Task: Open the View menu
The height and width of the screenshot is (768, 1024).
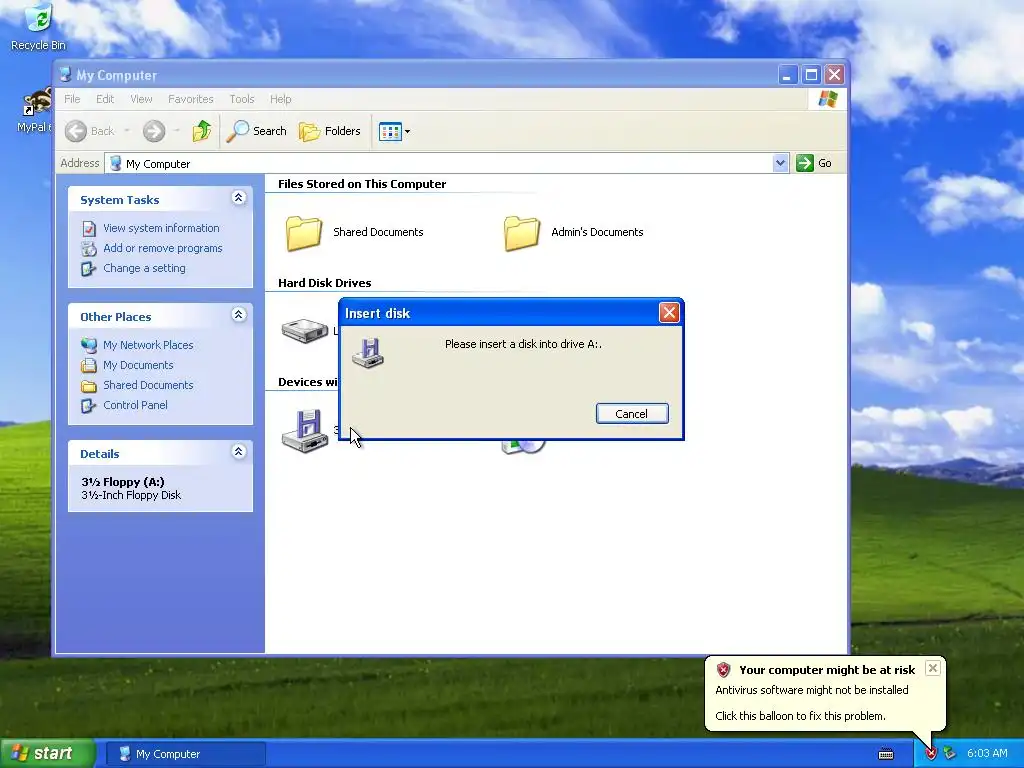Action: [x=141, y=99]
